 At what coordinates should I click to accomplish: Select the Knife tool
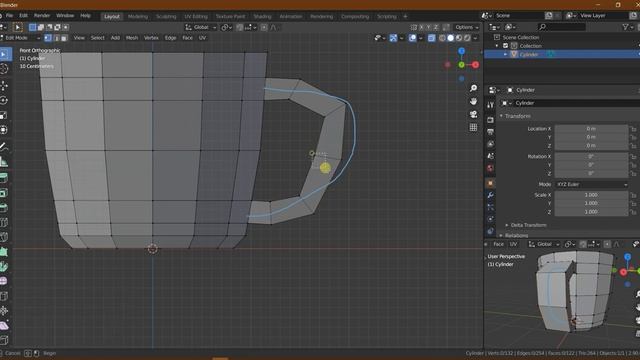(x=4, y=237)
